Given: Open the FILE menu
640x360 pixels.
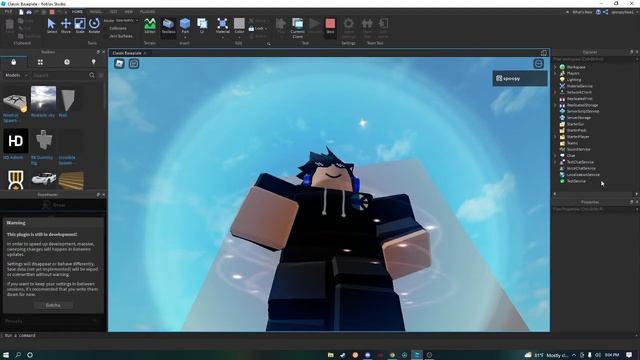Looking at the screenshot, I should 8,12.
